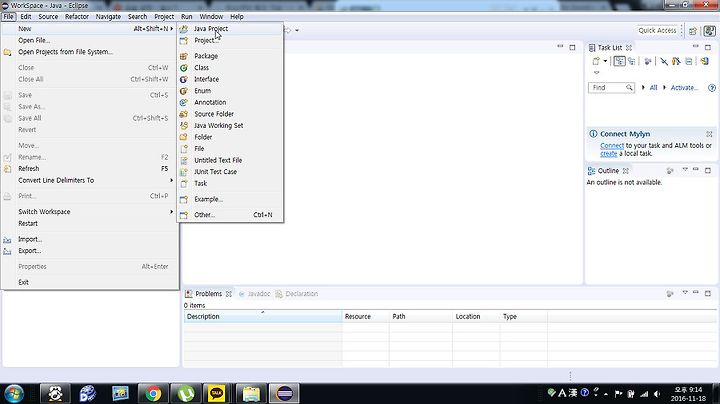Click the Quick Access search box
720x404 pixels.
click(x=658, y=30)
